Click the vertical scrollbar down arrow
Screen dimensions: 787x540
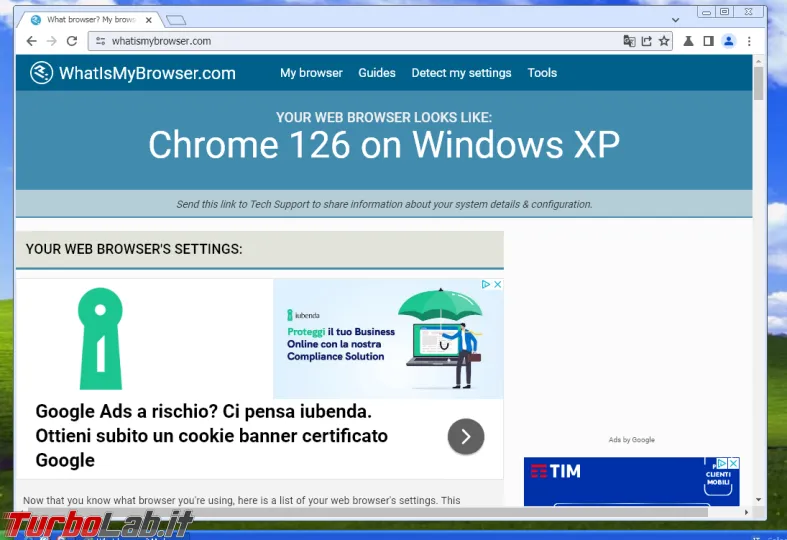(x=758, y=499)
